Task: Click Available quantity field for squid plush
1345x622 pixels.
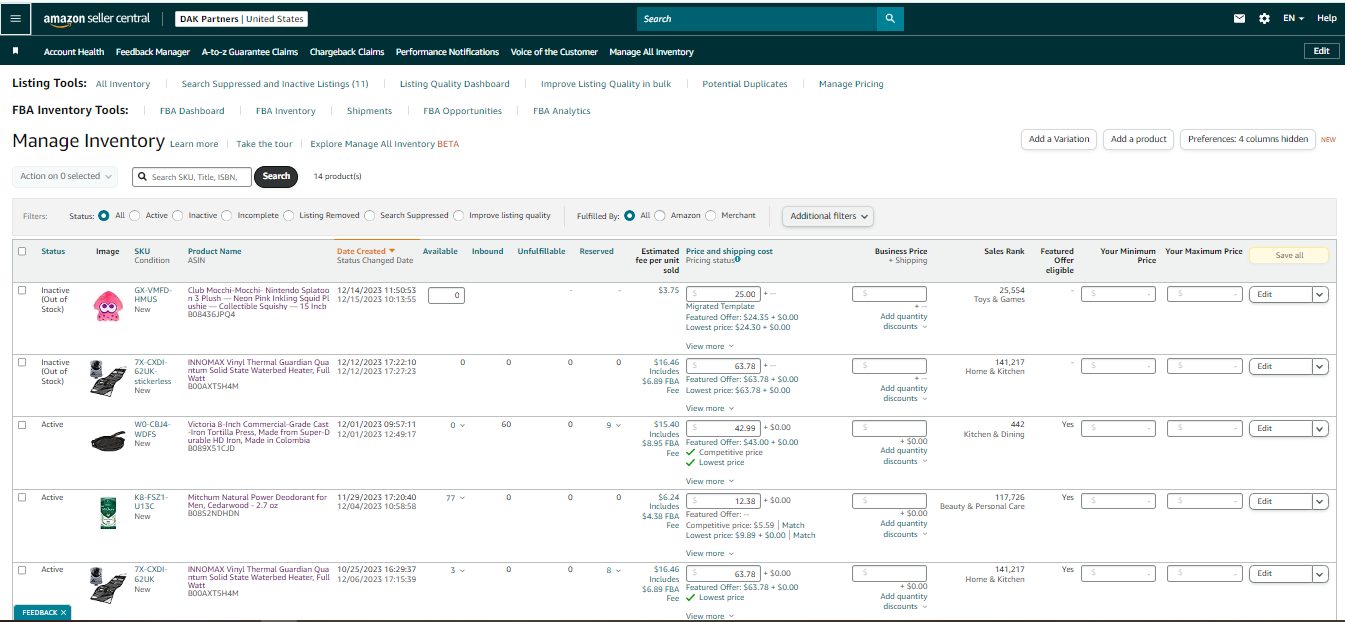Action: [x=446, y=295]
